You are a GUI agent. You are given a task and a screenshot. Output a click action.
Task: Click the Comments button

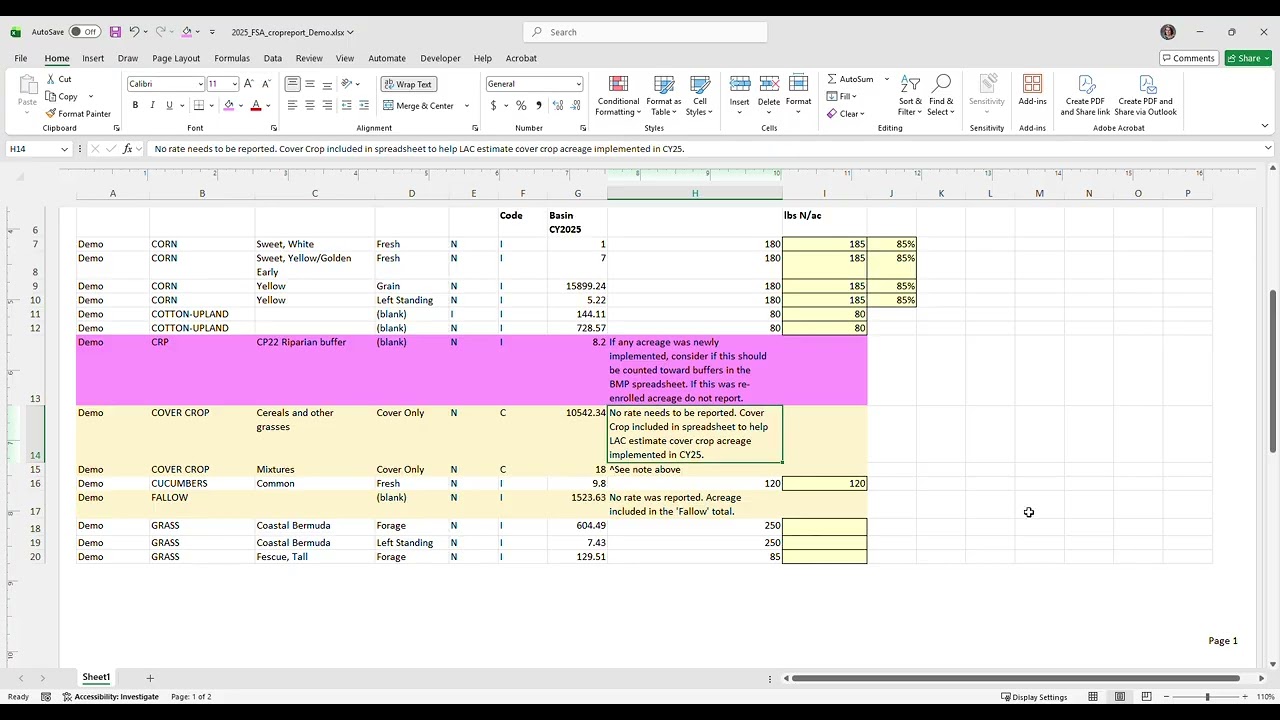[1189, 58]
